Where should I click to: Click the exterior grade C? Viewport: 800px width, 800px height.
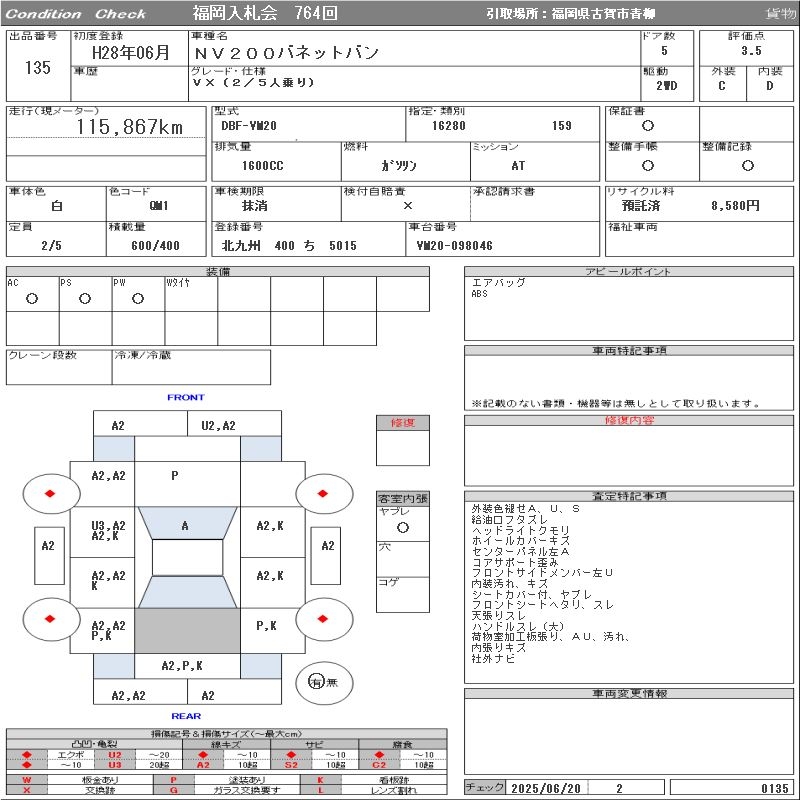pos(722,86)
